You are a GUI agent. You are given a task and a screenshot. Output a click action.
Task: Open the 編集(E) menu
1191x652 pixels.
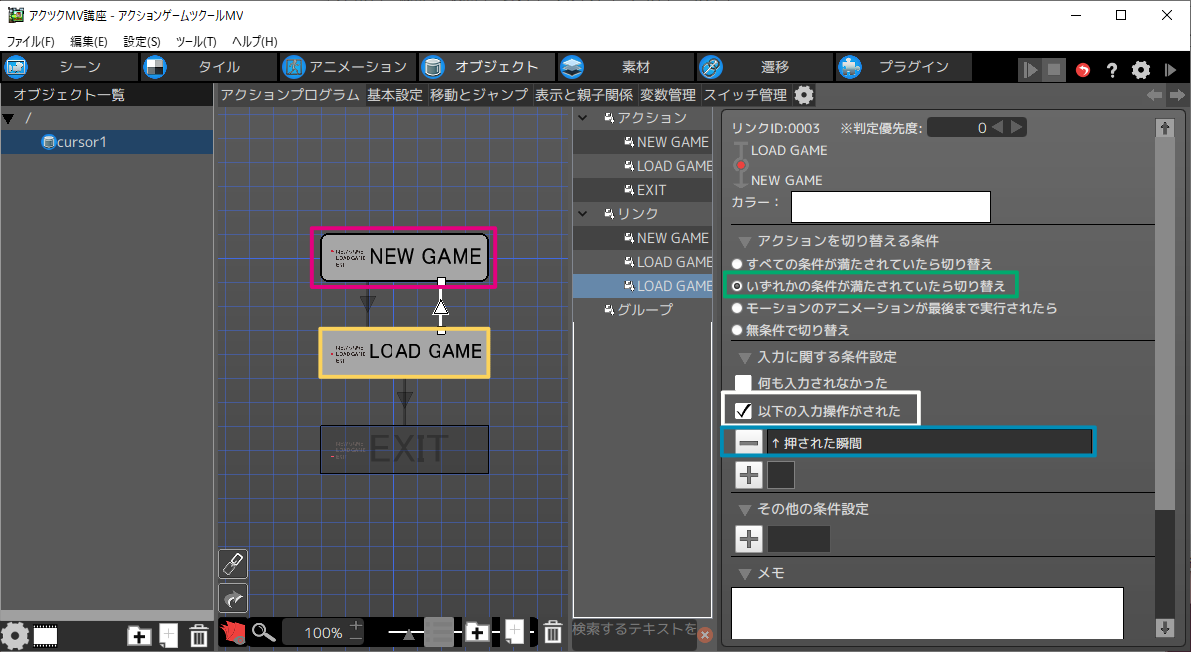click(88, 41)
